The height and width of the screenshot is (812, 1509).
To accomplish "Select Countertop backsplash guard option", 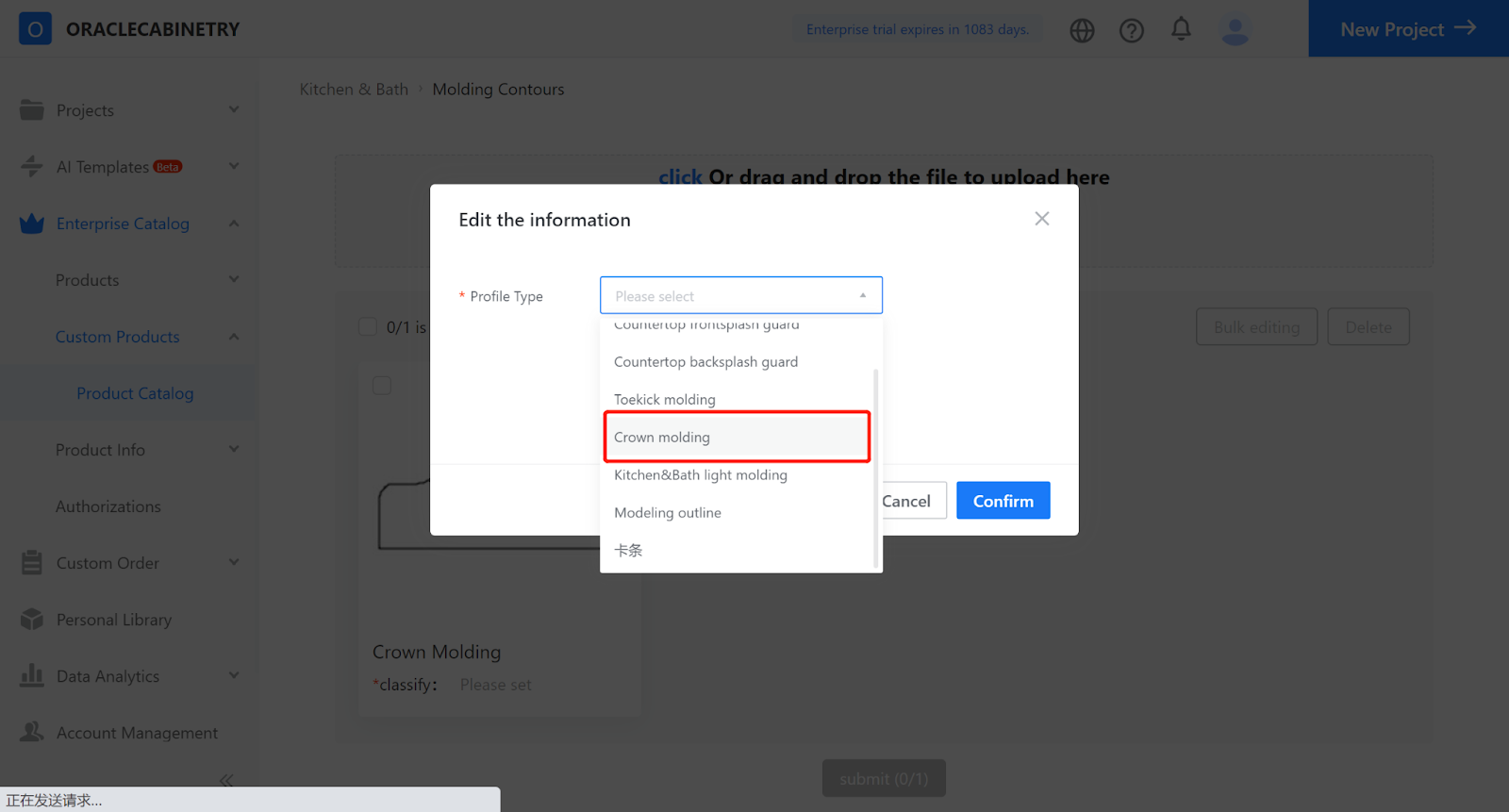I will (x=737, y=362).
